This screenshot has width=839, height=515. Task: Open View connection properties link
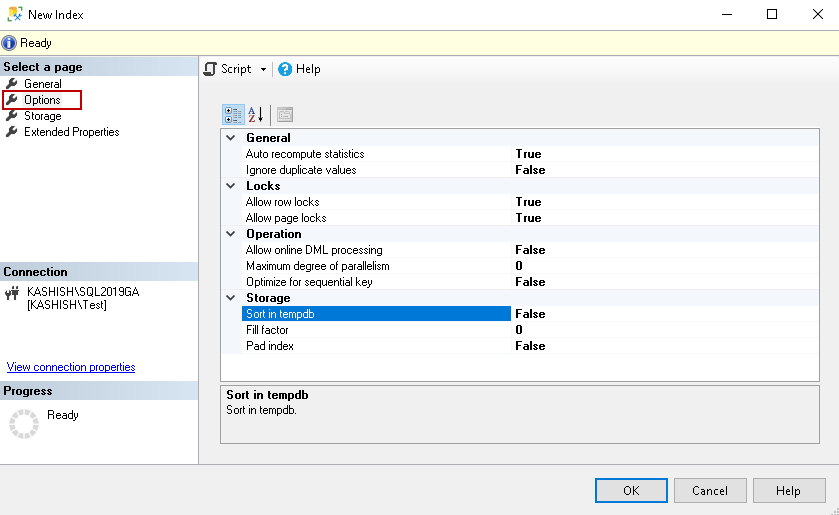[71, 367]
